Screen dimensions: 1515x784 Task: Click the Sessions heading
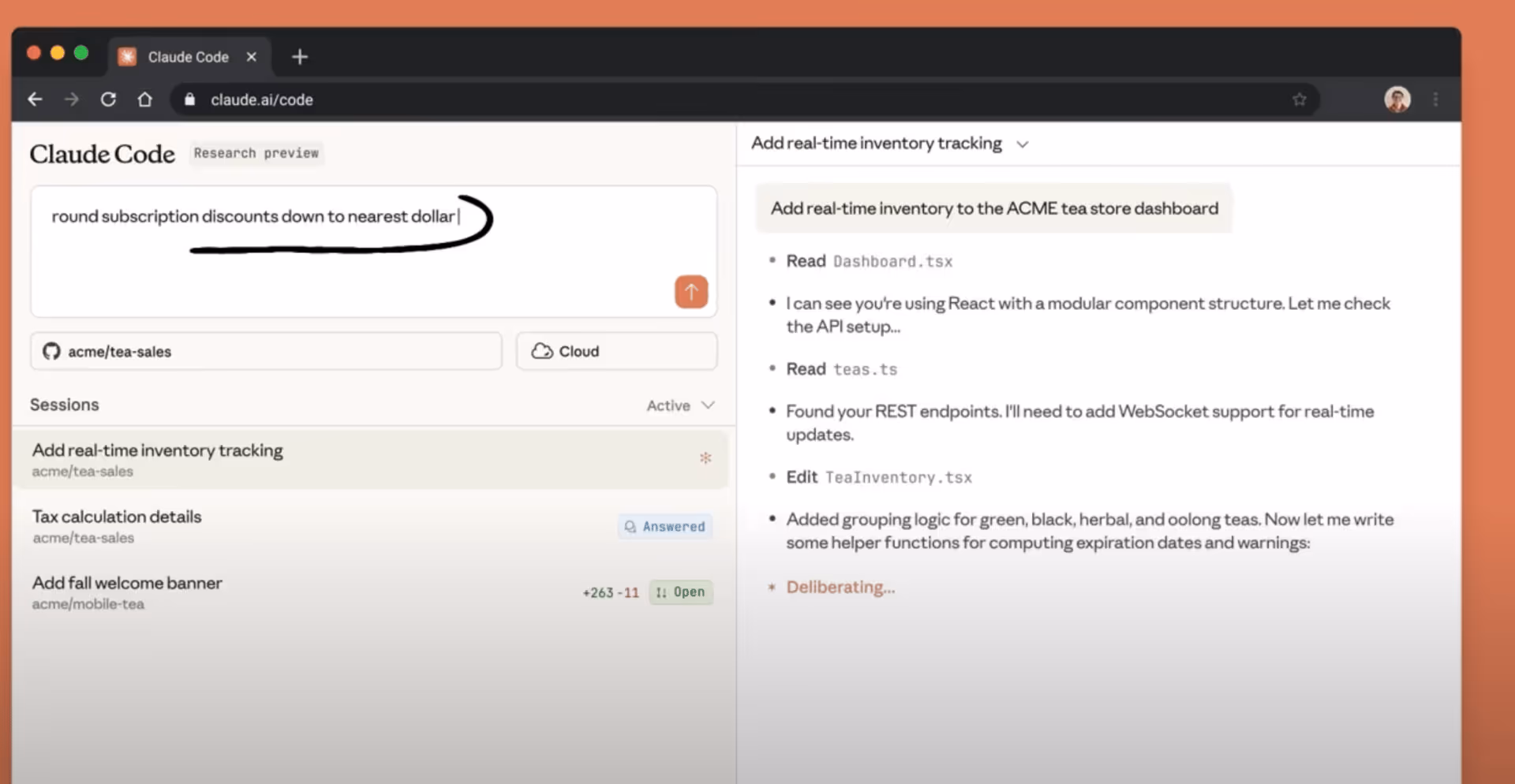pyautogui.click(x=65, y=405)
